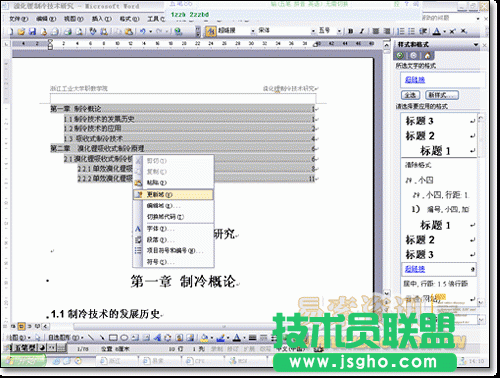The height and width of the screenshot is (378, 500).
Task: Open the Undo history dropdown arrow
Action: pyautogui.click(x=150, y=32)
